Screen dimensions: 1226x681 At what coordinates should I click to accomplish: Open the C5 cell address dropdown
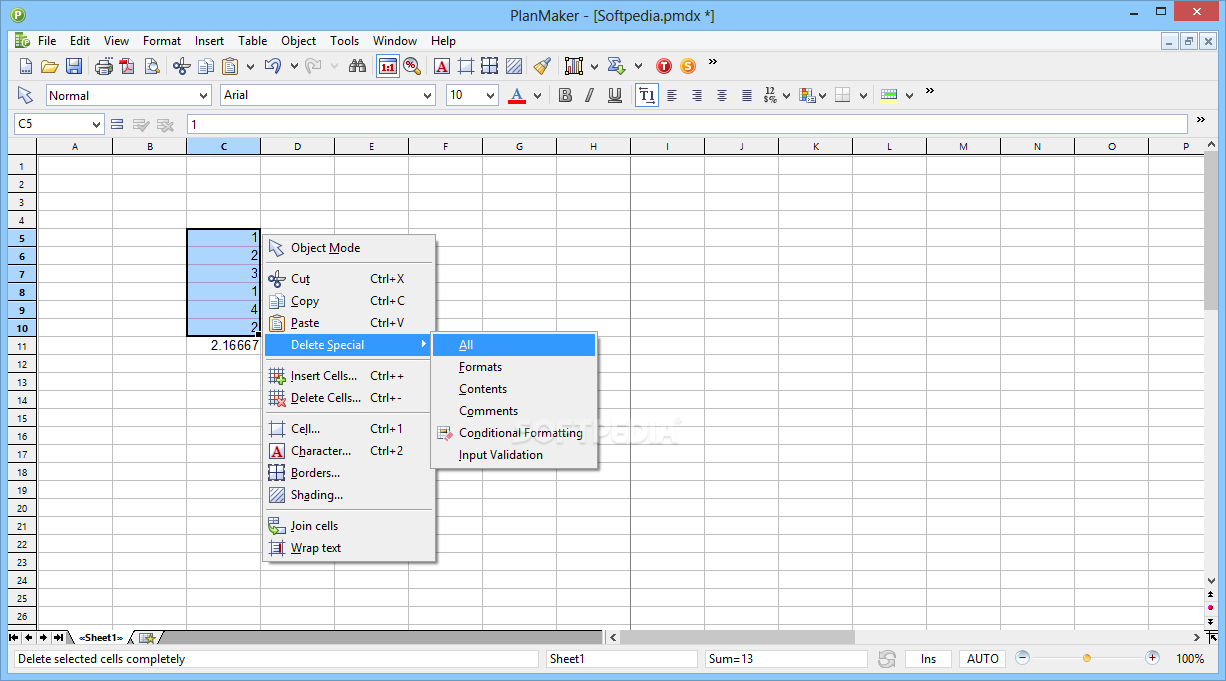pyautogui.click(x=97, y=124)
